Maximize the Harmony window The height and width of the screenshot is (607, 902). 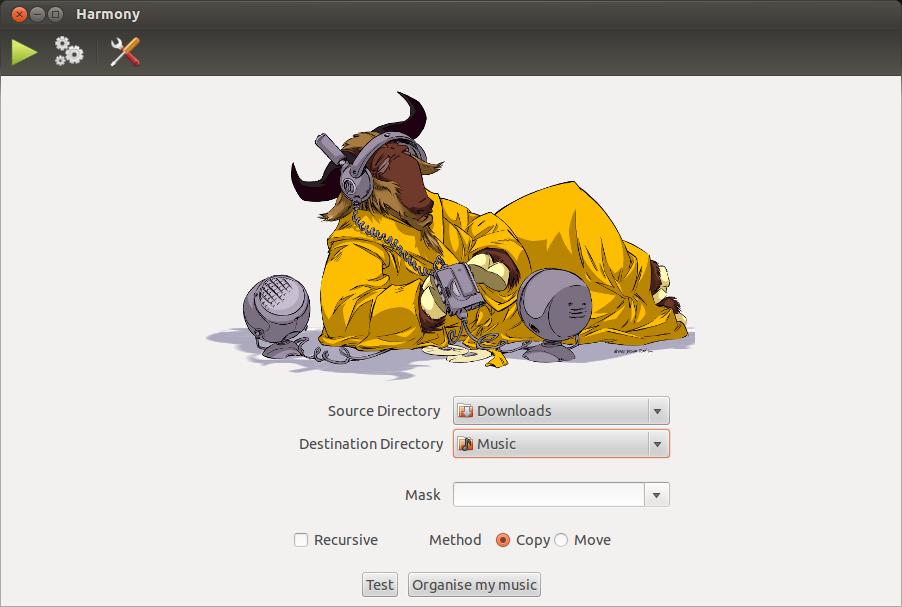click(55, 14)
